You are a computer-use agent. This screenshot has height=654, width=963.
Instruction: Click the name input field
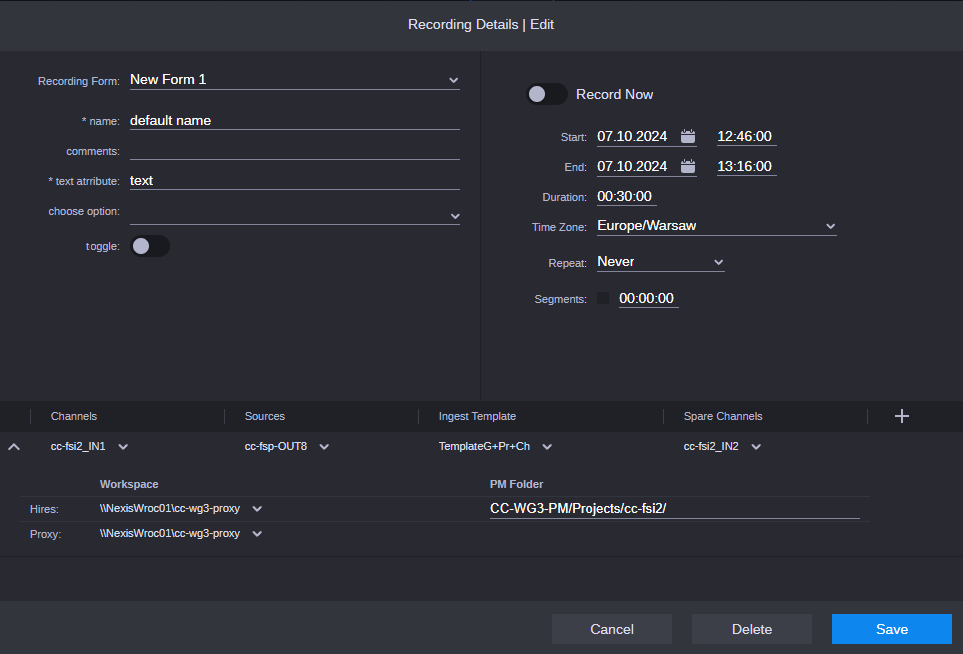tap(295, 120)
